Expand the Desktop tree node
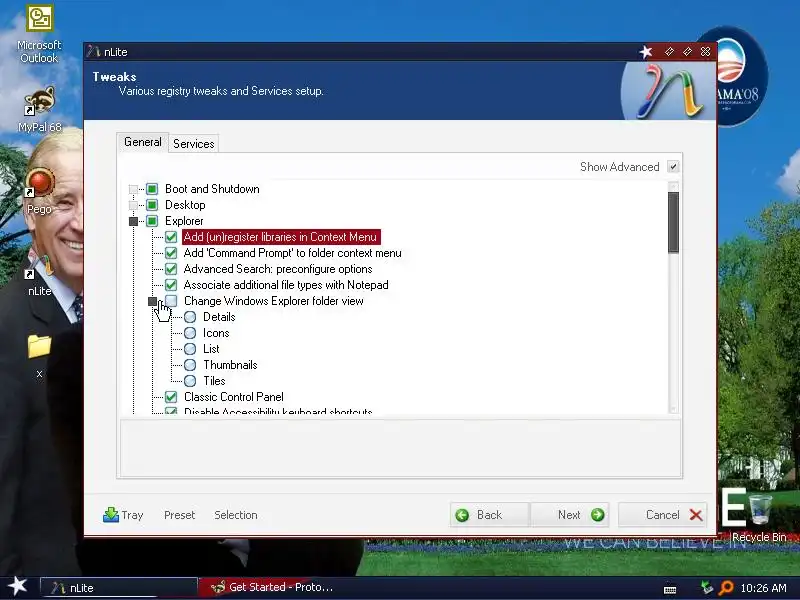 click(133, 205)
